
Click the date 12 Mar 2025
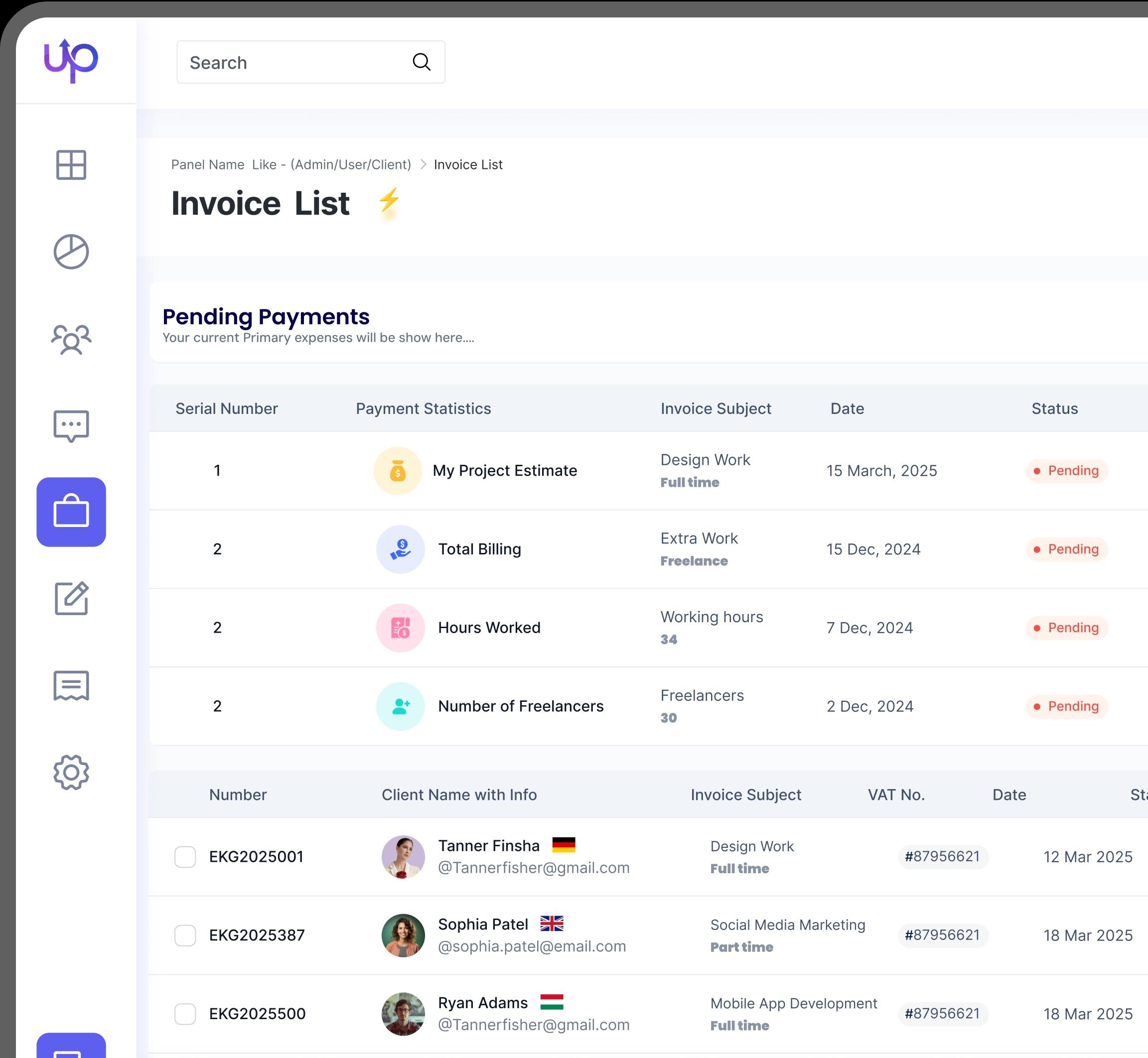point(1087,856)
